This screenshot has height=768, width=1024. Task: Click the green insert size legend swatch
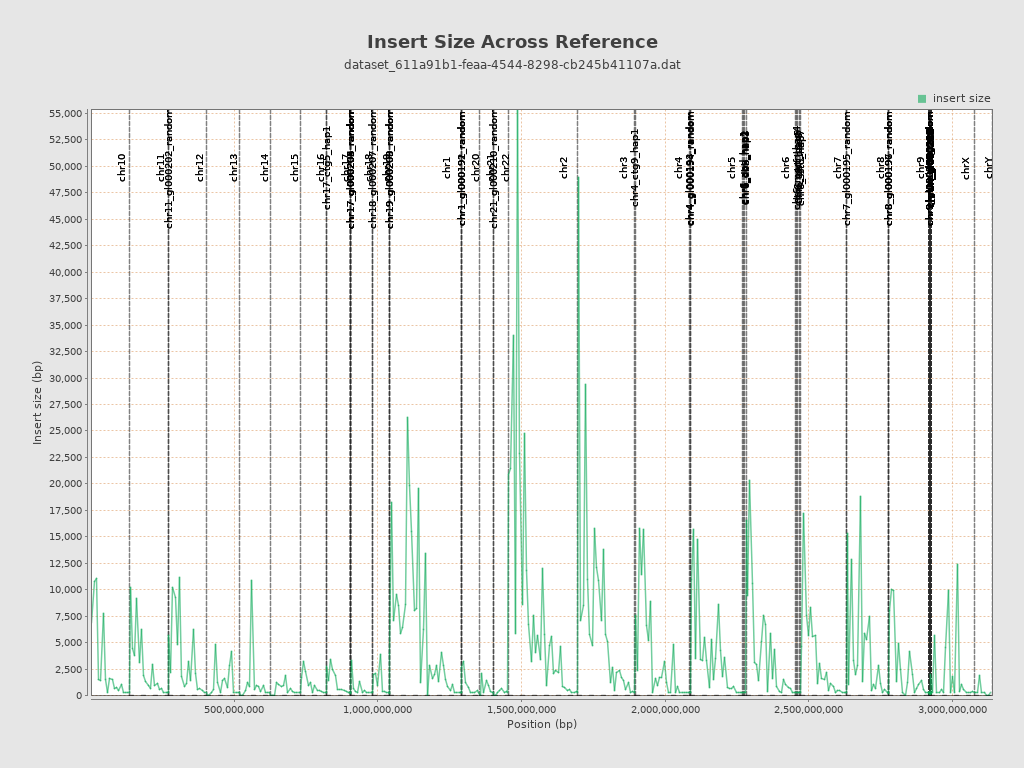(922, 99)
